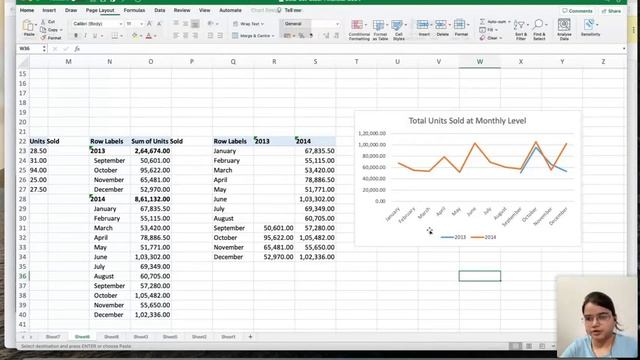
Task: Click the Increase decimal icon
Action: click(x=326, y=36)
